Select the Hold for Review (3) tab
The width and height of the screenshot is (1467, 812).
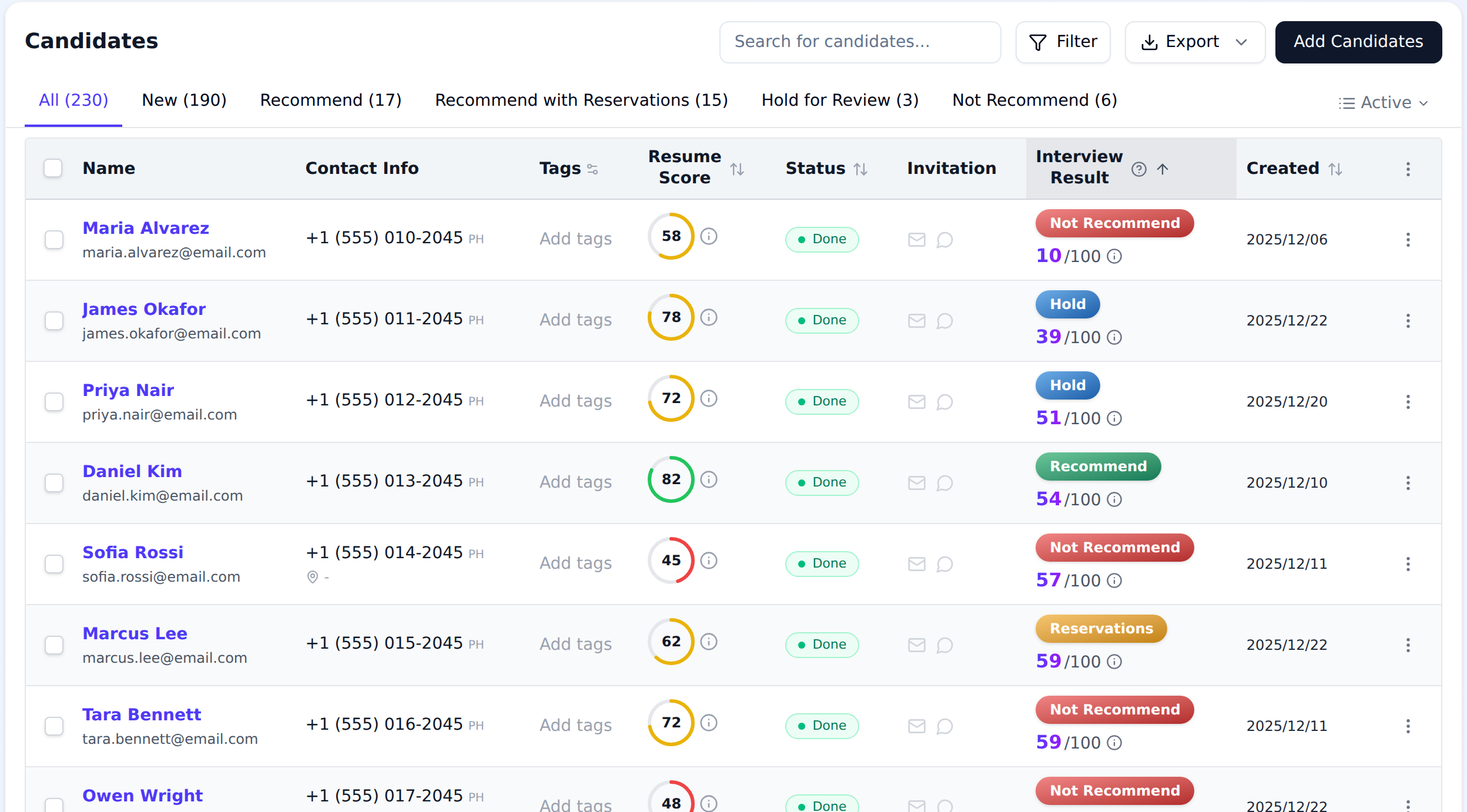[x=840, y=100]
